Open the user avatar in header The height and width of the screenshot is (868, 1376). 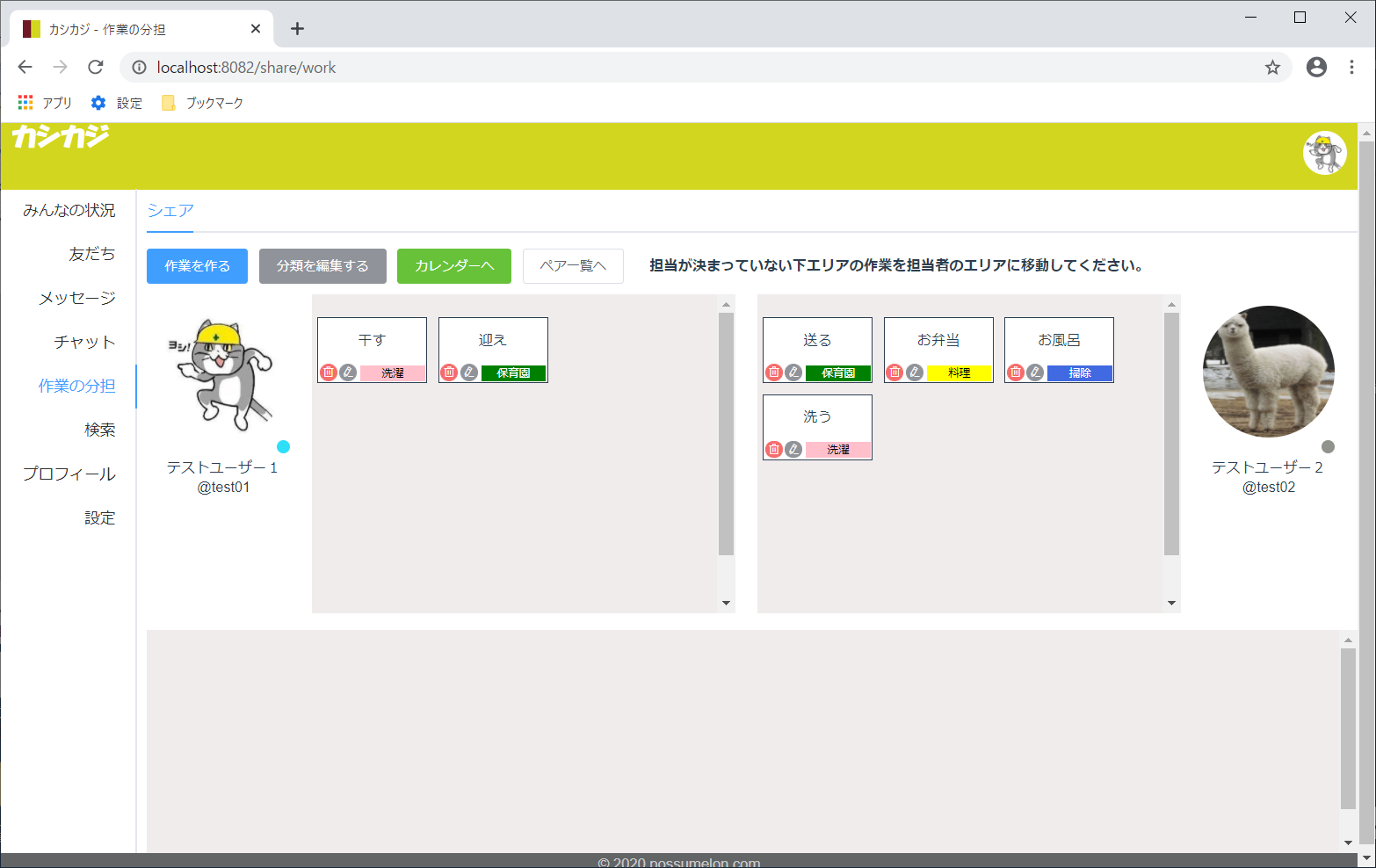click(x=1325, y=153)
